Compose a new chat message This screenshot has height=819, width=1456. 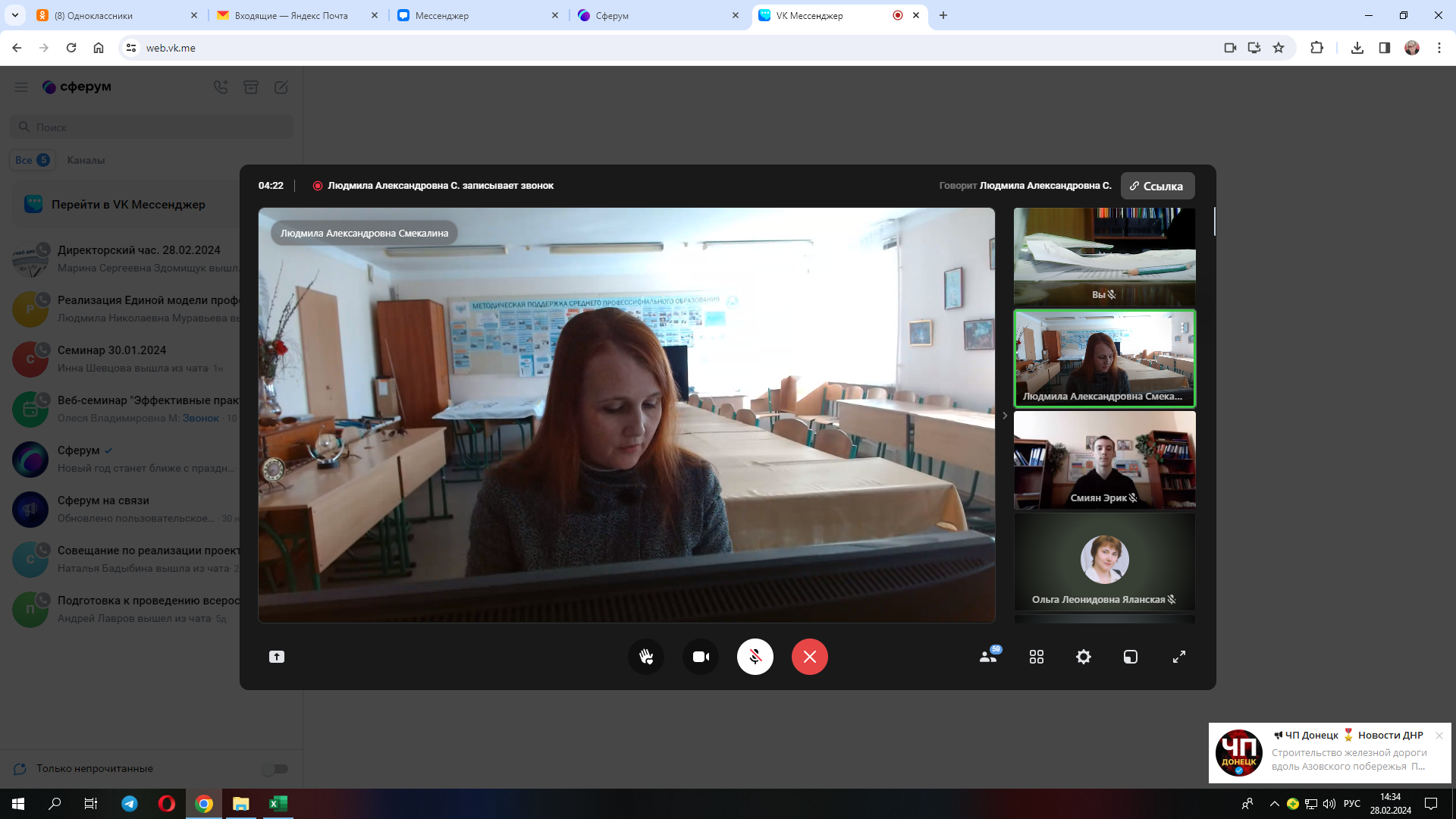point(281,87)
